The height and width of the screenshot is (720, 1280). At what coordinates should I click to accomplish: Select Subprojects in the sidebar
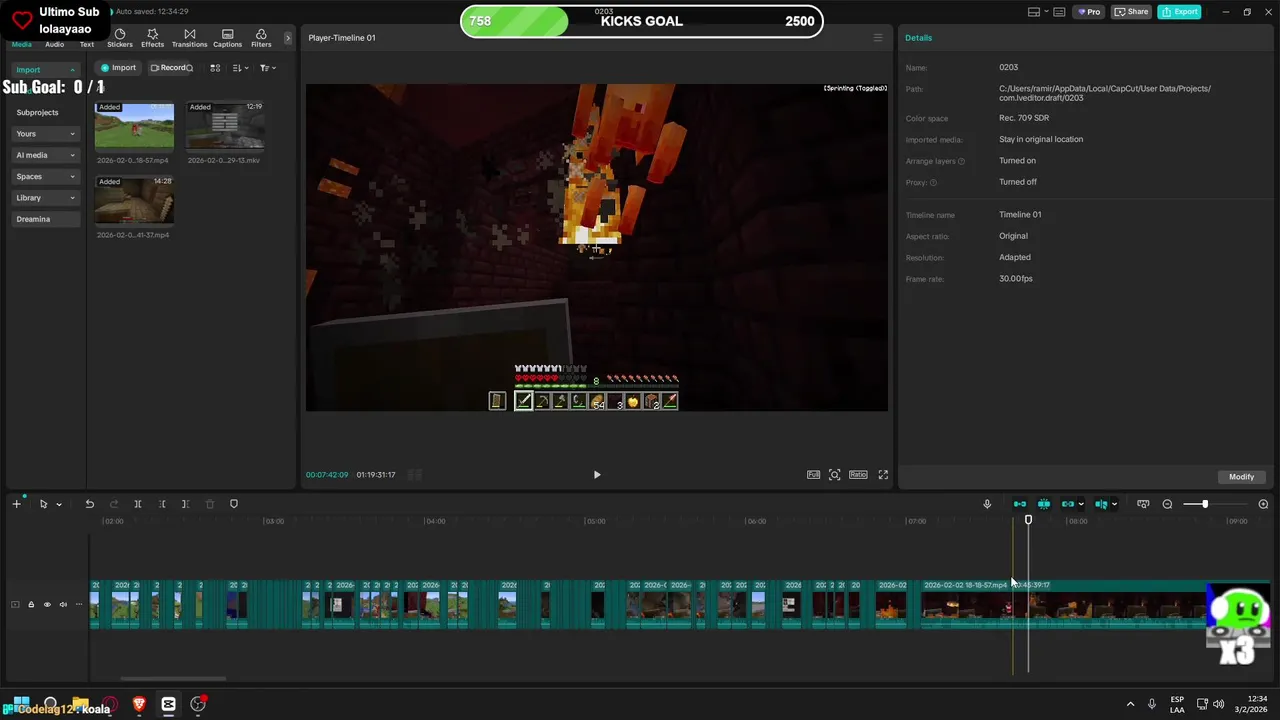tap(37, 112)
